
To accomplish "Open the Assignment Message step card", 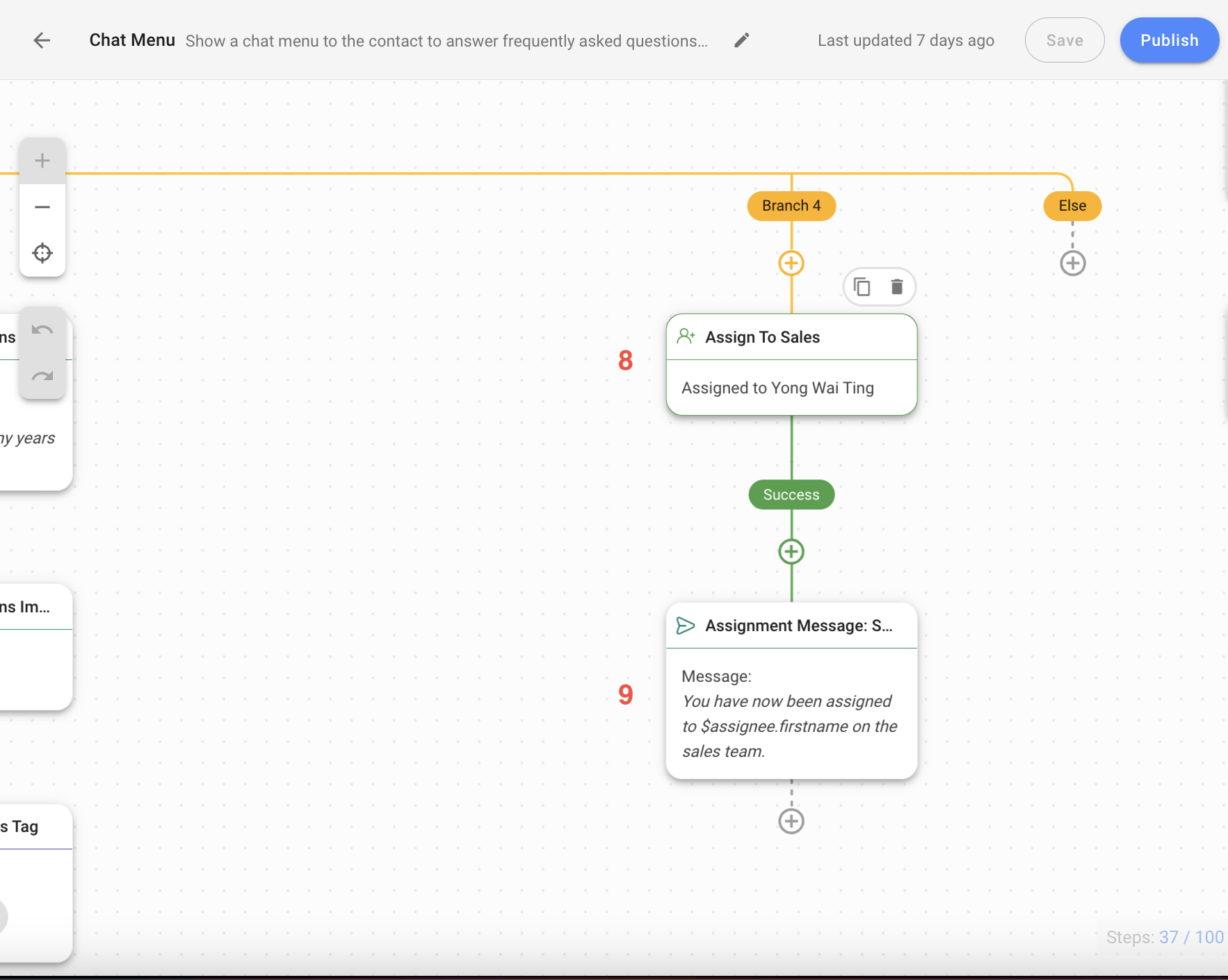I will (x=791, y=692).
